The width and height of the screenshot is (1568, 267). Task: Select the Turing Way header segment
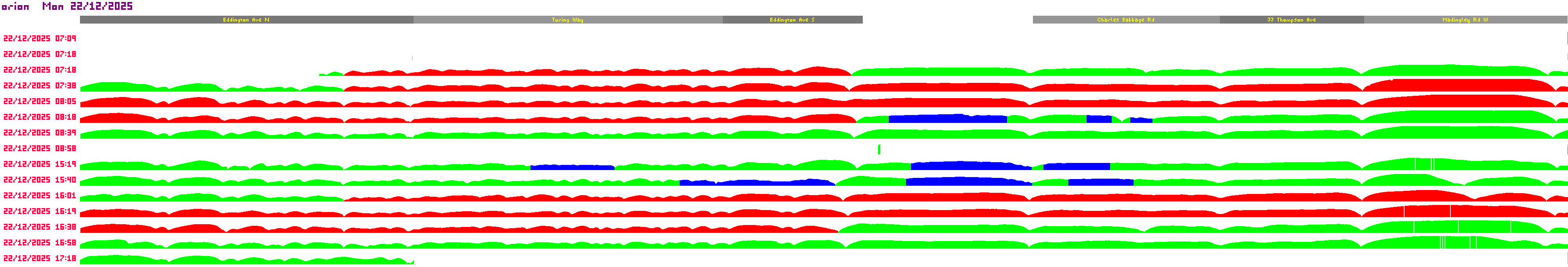point(567,20)
